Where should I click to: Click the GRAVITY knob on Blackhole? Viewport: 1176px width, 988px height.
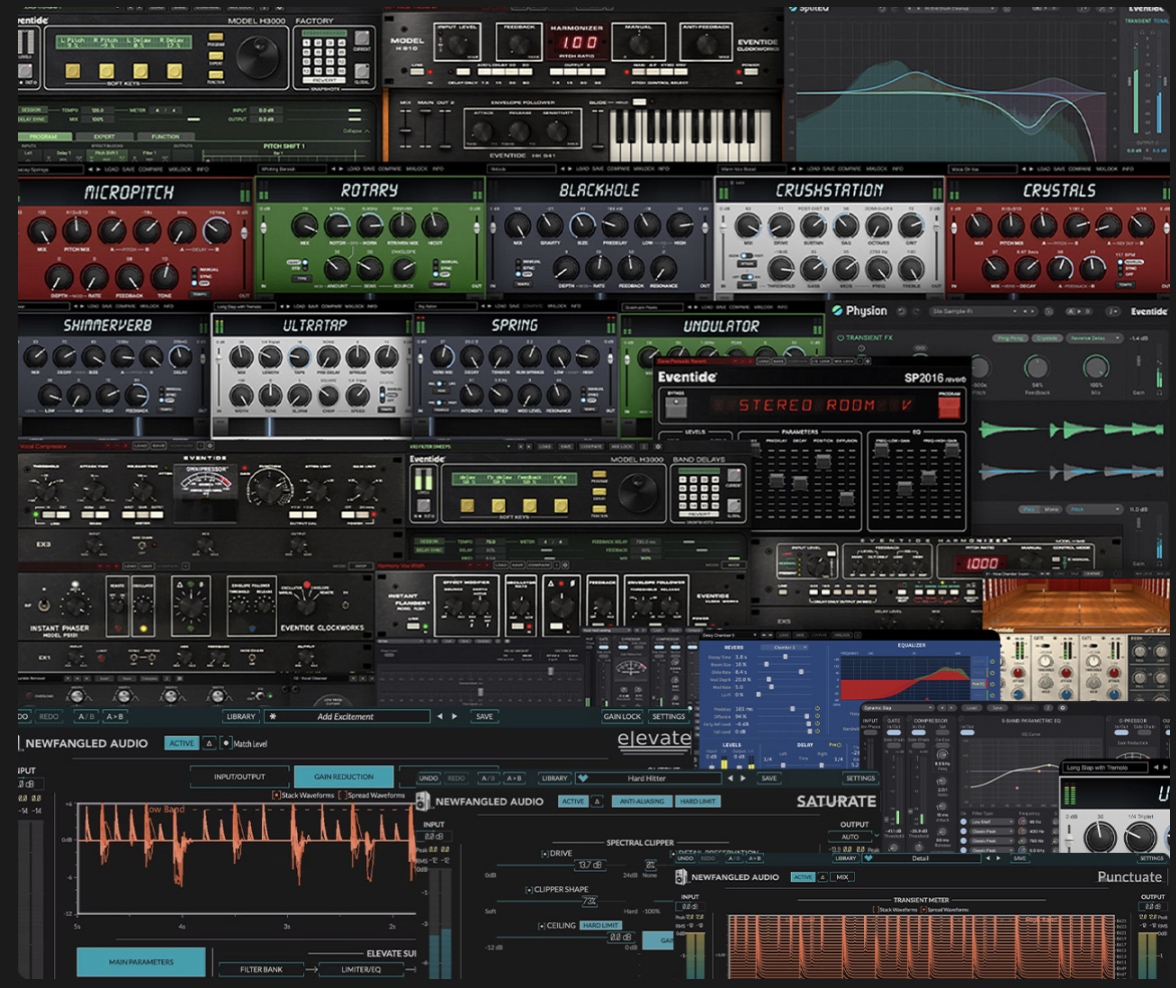tap(550, 225)
